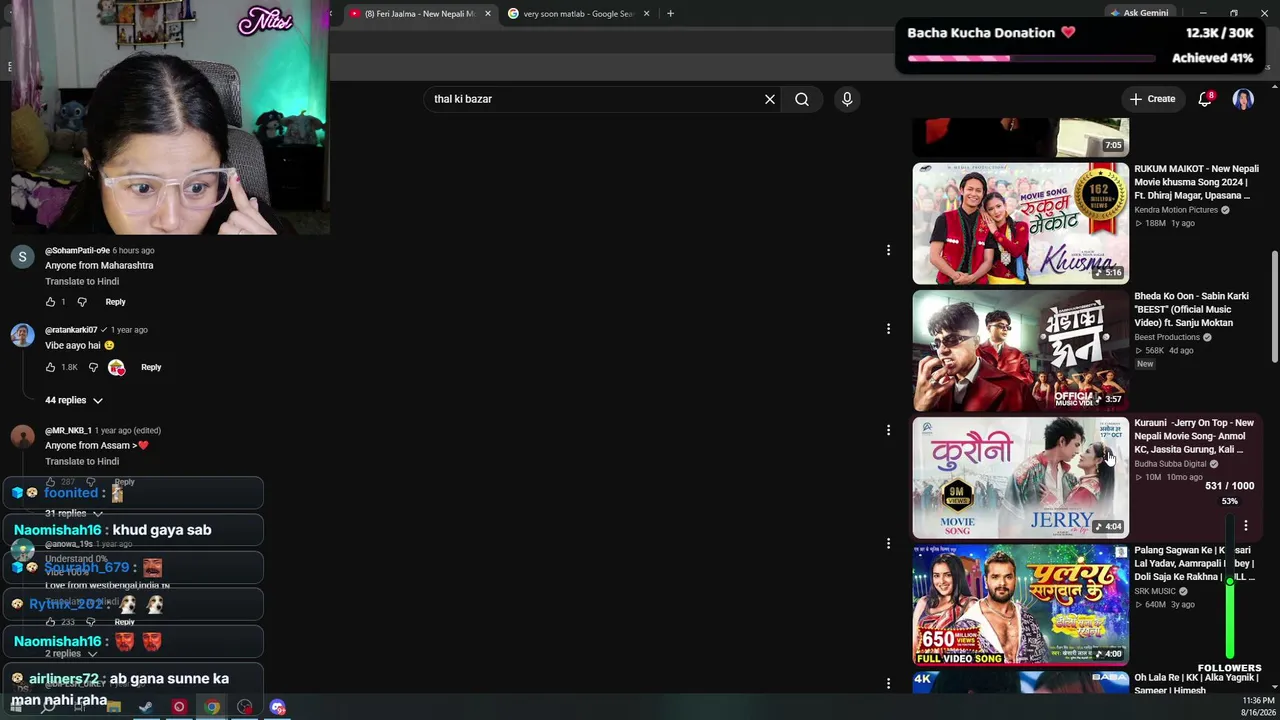Play the Palang Sagwan Ke video thumbnail
This screenshot has width=1280, height=720.
(x=1020, y=605)
